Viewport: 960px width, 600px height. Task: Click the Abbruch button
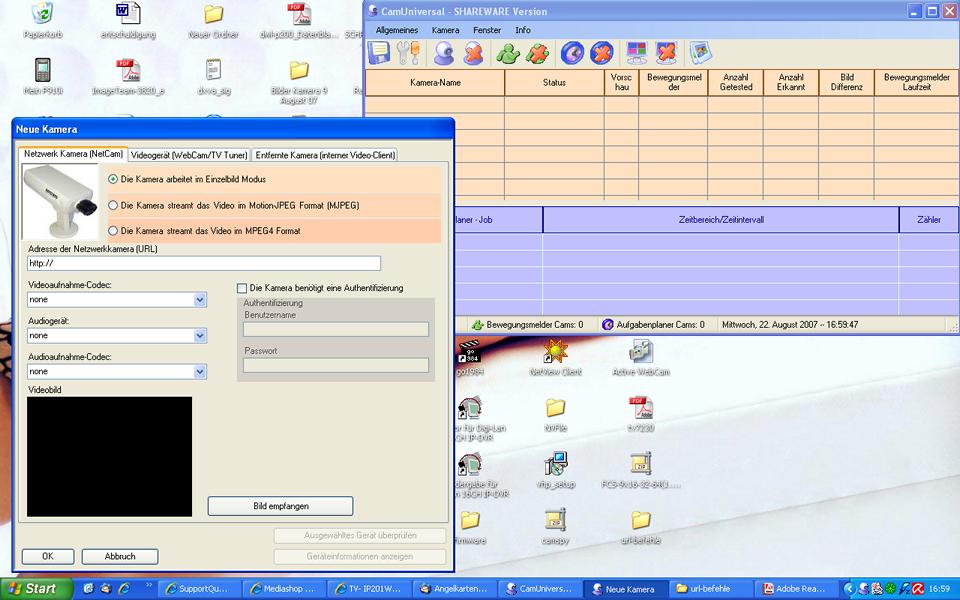[x=120, y=557]
